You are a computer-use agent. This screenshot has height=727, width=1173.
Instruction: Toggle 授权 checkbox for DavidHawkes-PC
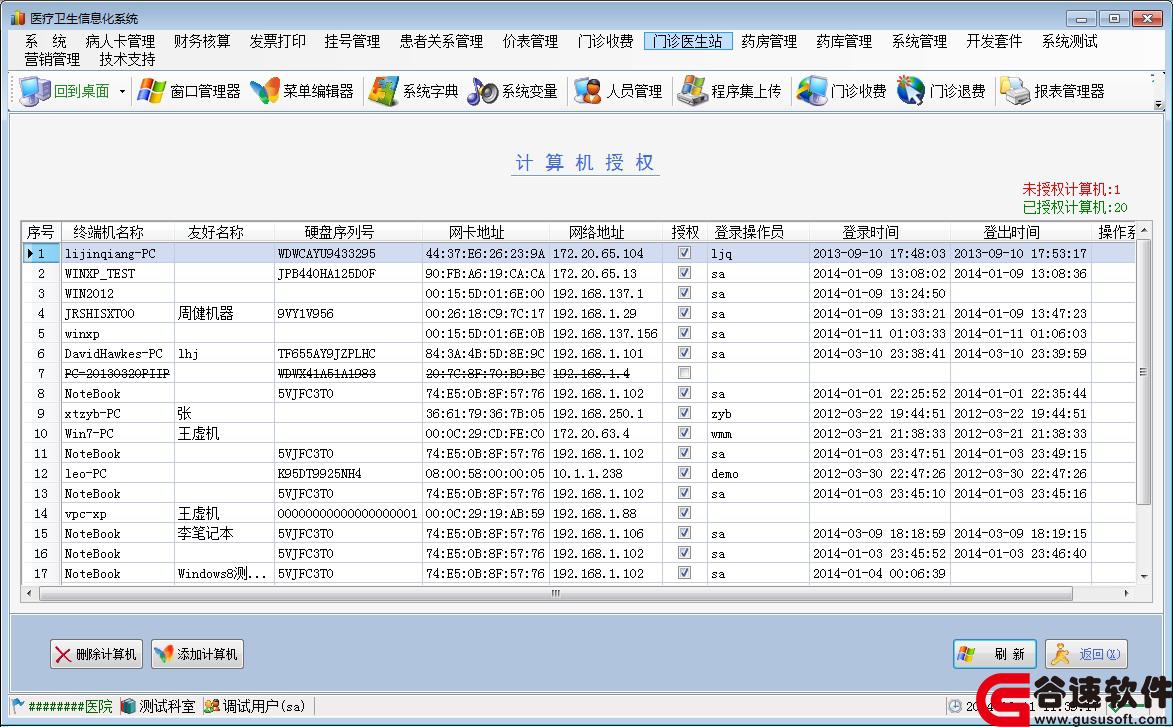pos(684,353)
